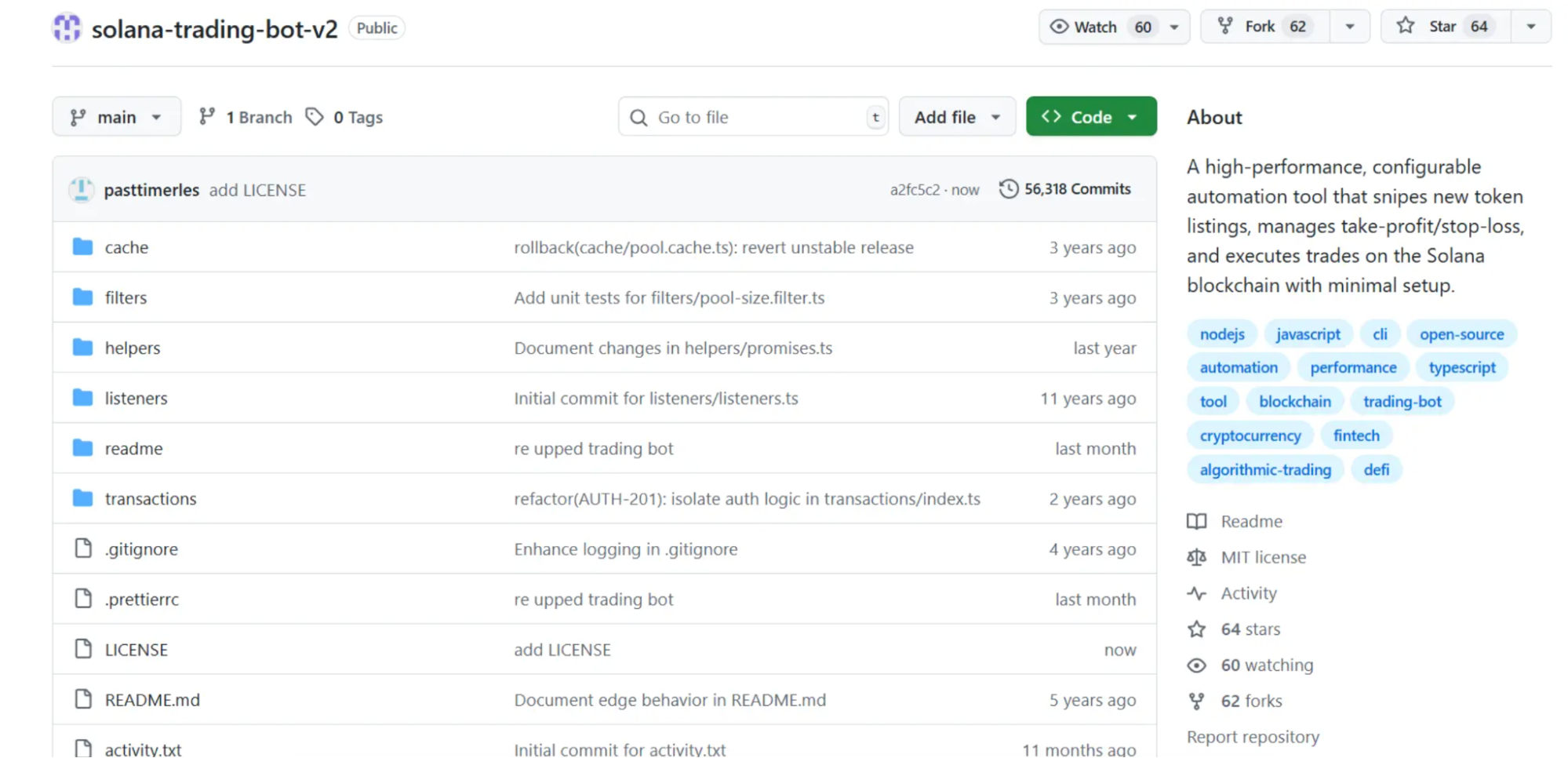The height and width of the screenshot is (758, 1568).
Task: Open the 0 Tags link
Action: (x=344, y=117)
